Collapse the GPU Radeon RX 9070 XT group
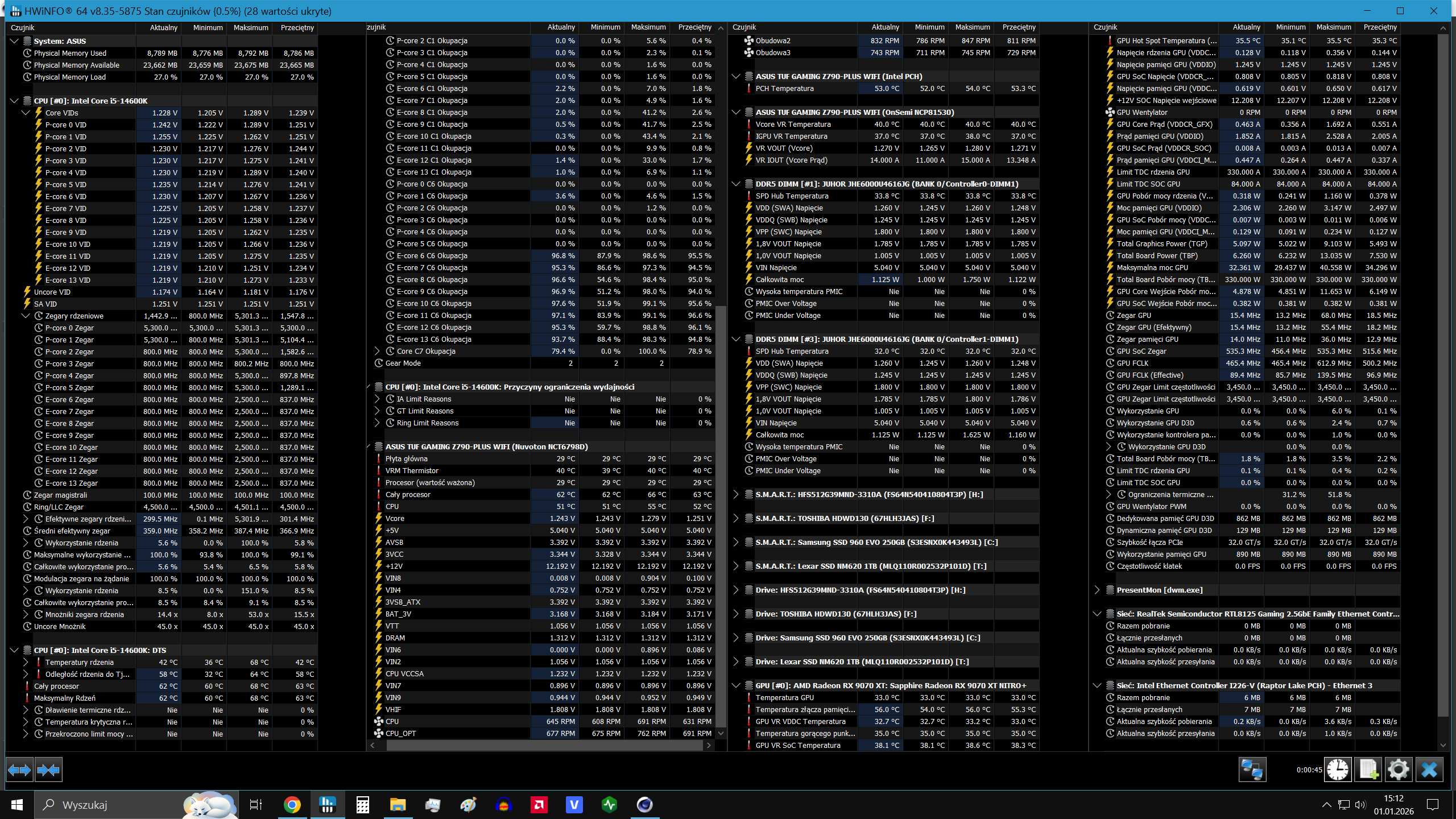 pyautogui.click(x=736, y=685)
